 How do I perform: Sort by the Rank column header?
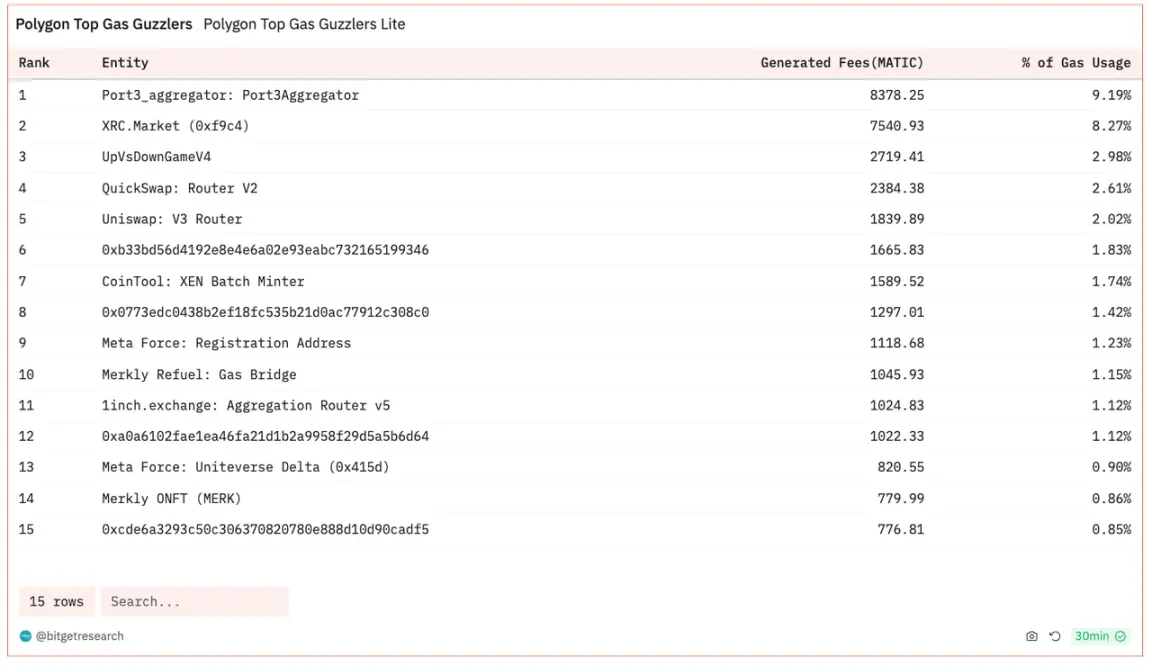coord(34,63)
